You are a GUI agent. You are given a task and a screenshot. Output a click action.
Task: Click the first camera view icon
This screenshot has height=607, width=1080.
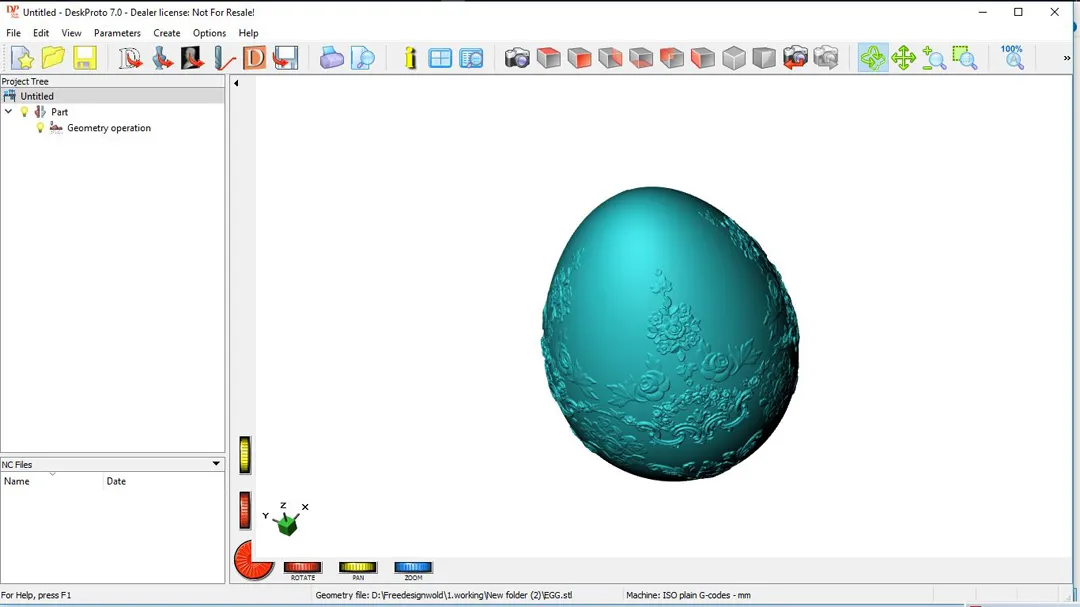(517, 58)
